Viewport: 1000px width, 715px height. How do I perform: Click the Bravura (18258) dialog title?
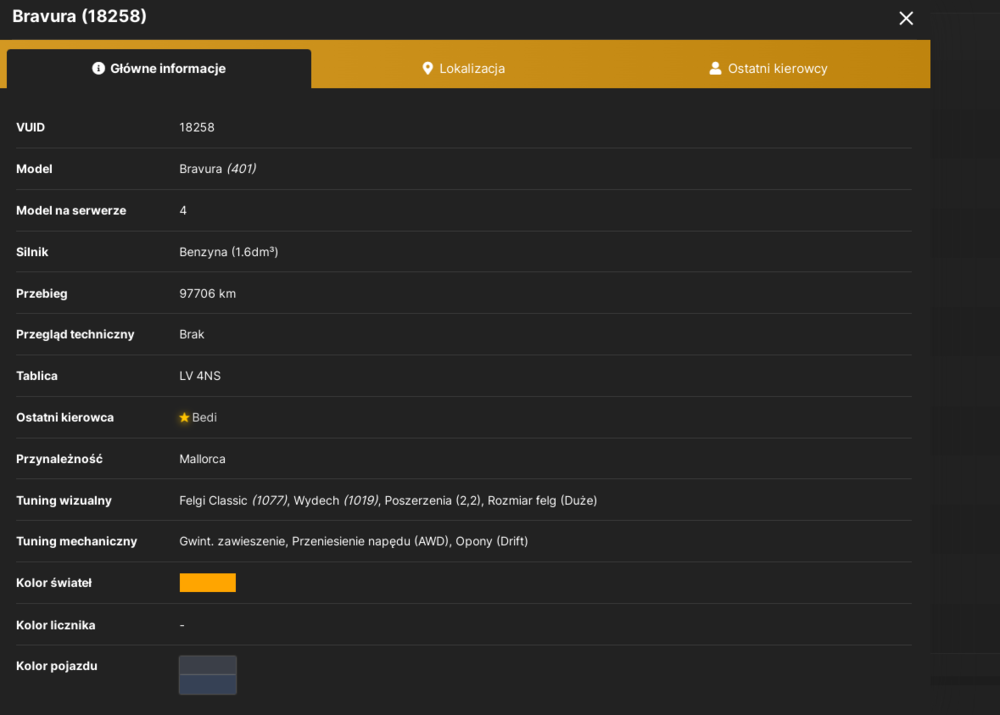(79, 16)
